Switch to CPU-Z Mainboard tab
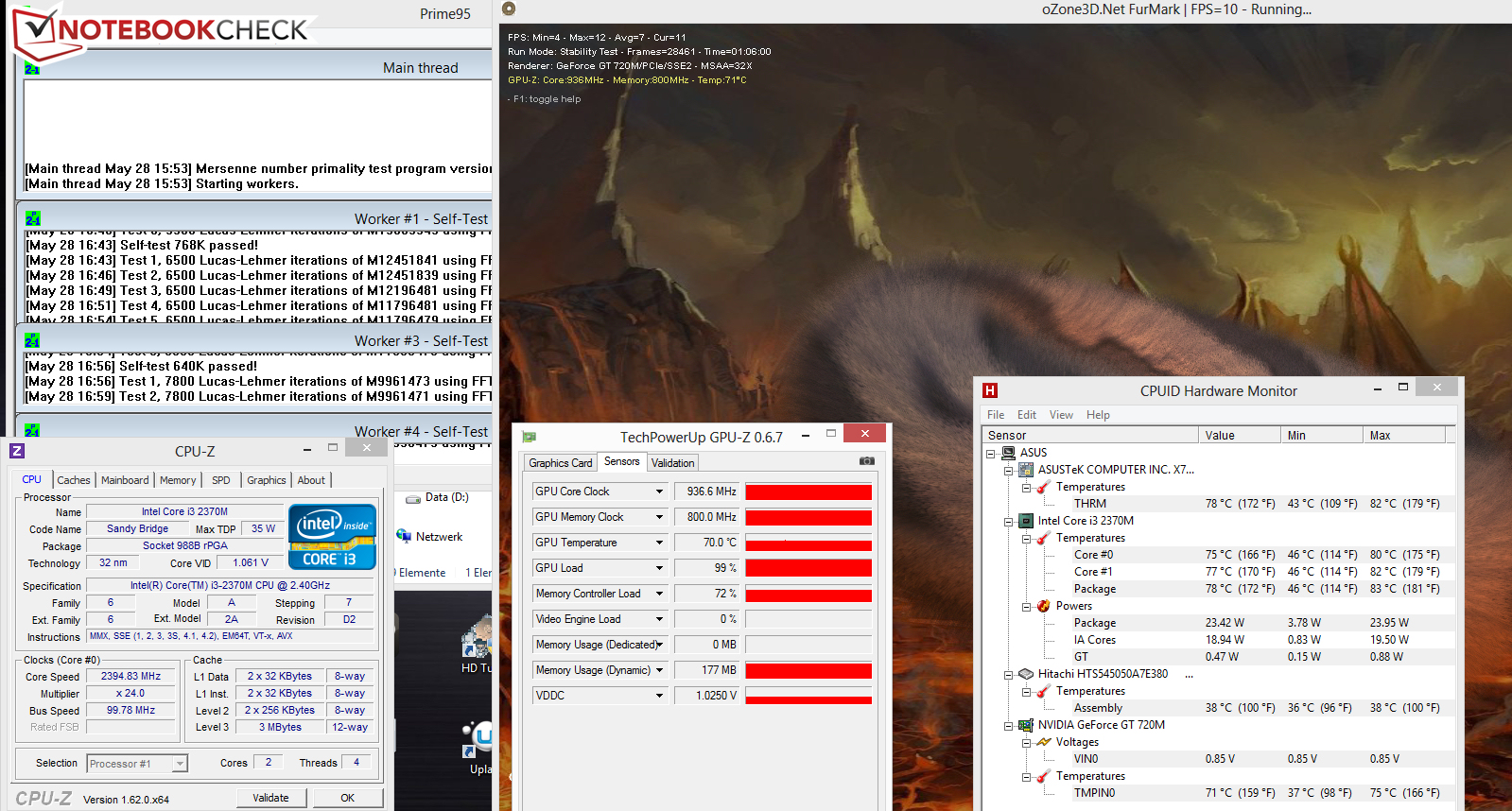 125,480
